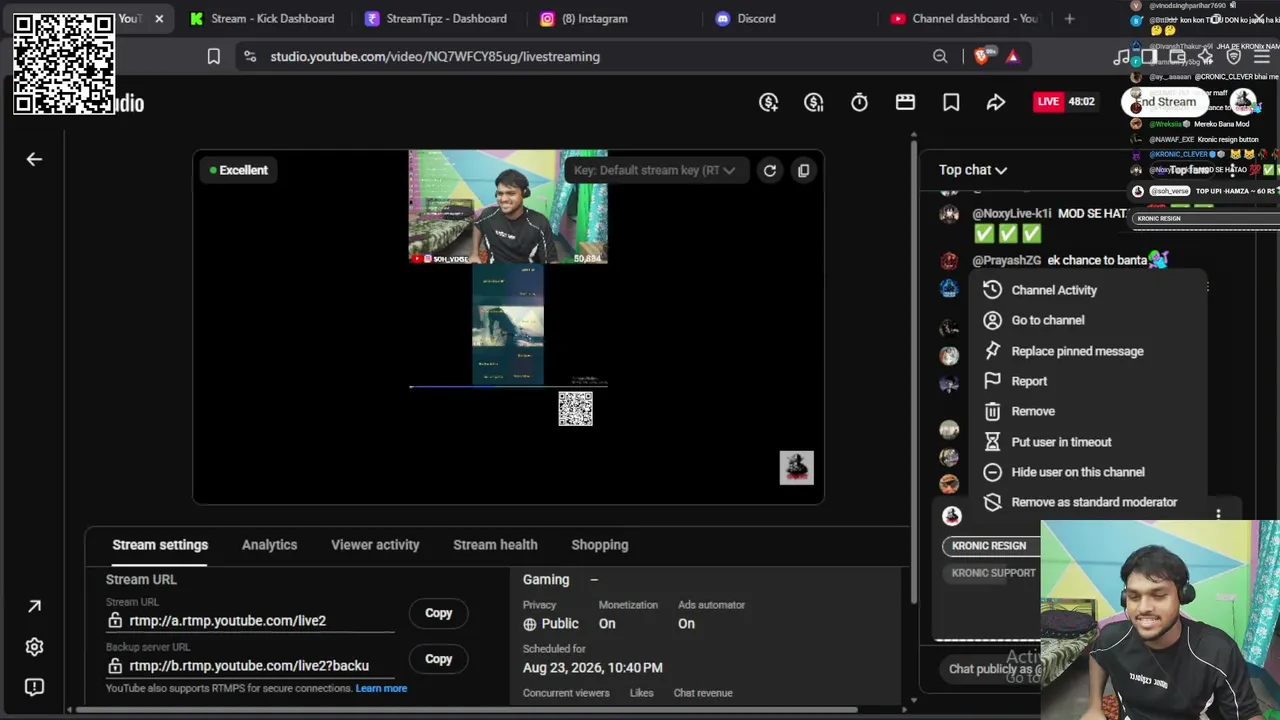Go back using the left arrow

(34, 159)
